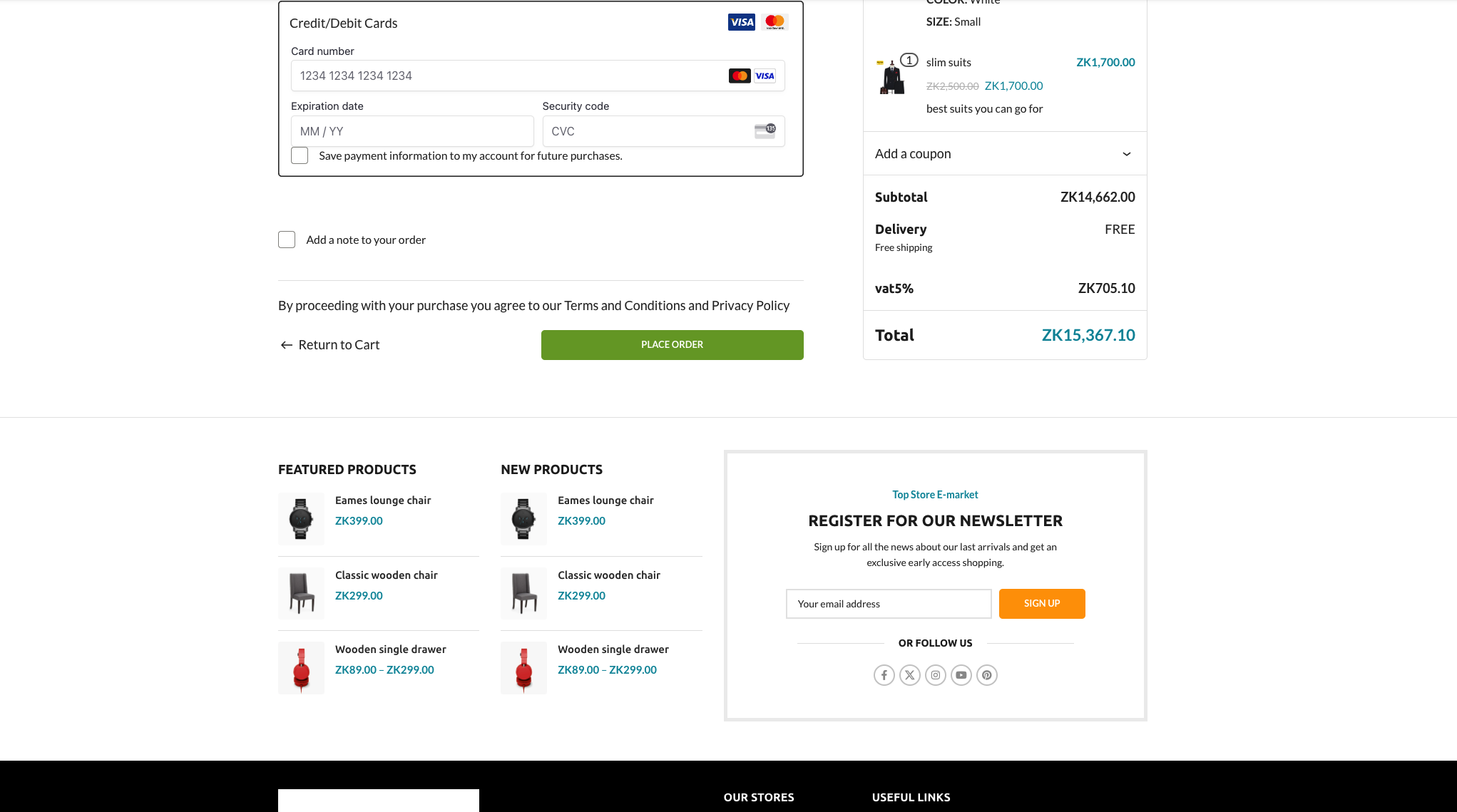Click the coupon chevron arrow

1126,154
